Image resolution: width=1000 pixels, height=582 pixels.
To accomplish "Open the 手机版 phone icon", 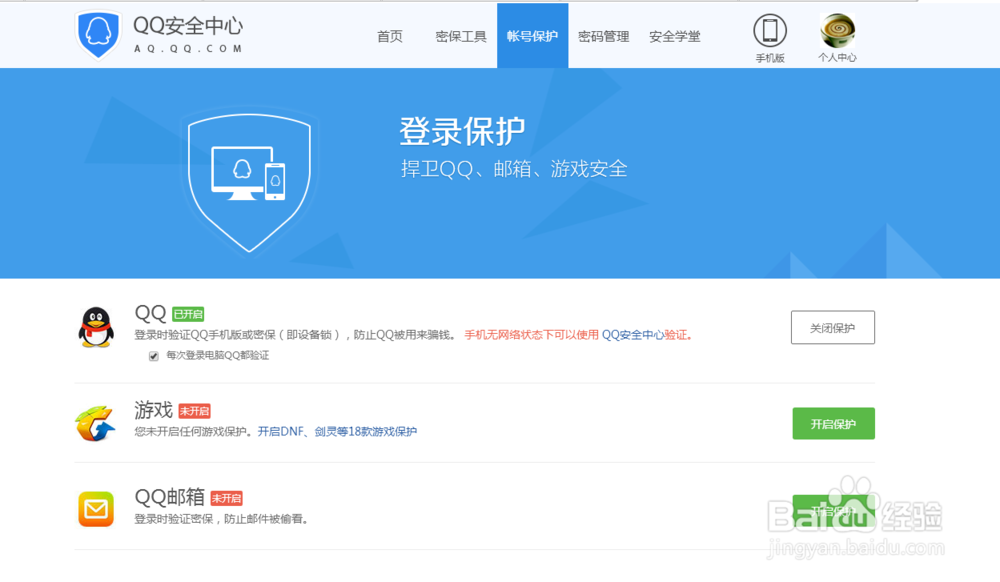I will pos(769,31).
